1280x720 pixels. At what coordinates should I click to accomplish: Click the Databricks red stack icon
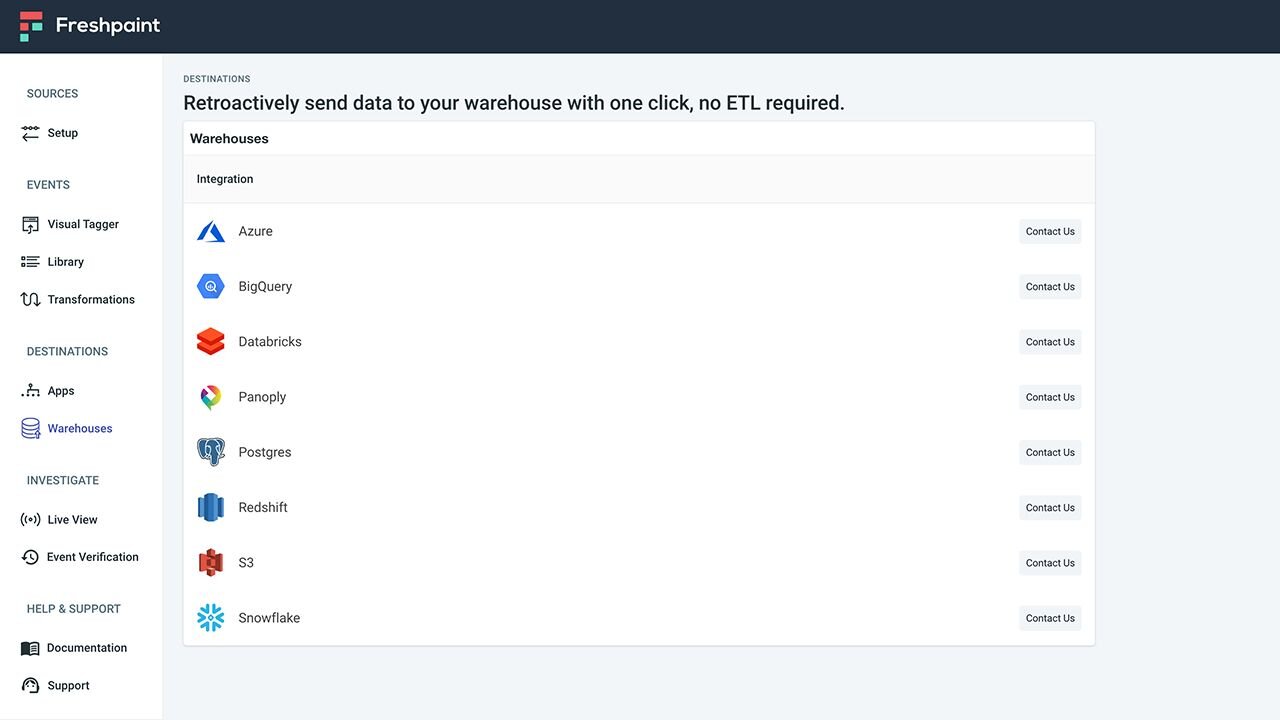coord(211,342)
